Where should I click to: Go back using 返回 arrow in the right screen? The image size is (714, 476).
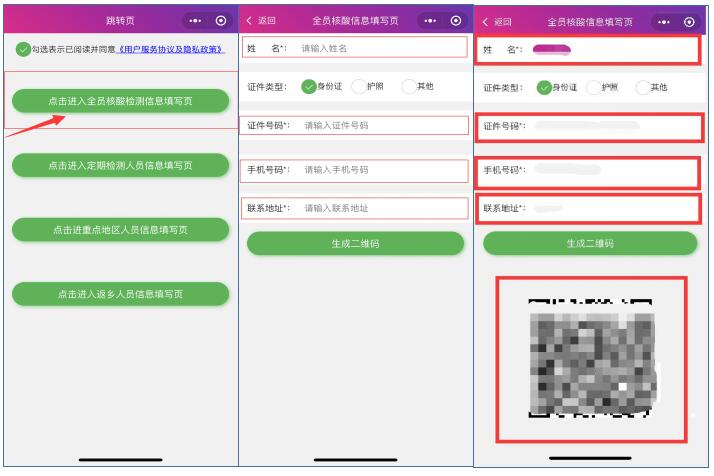click(x=497, y=22)
